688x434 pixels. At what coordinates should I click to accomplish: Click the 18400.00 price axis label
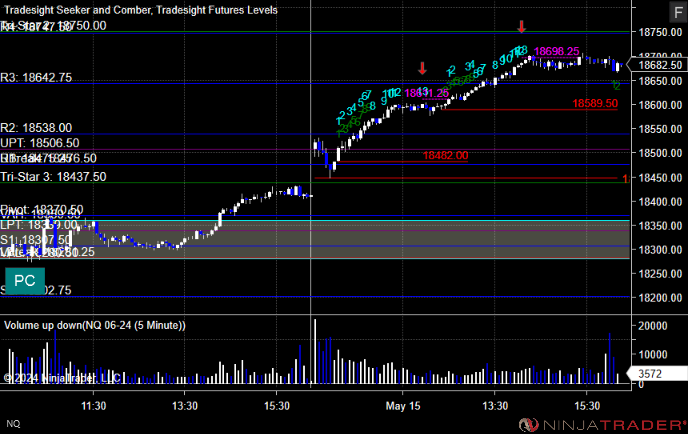click(x=660, y=202)
